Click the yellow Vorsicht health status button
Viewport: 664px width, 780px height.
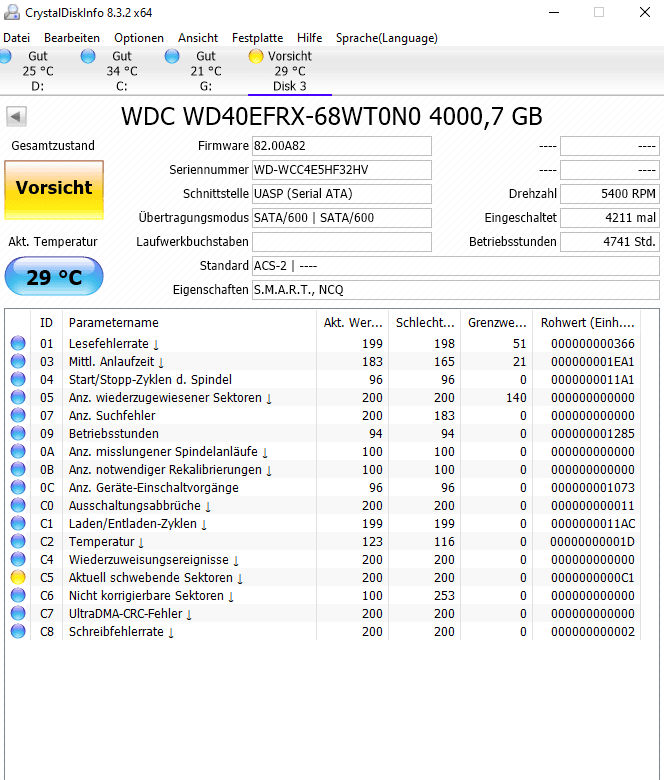pos(54,190)
